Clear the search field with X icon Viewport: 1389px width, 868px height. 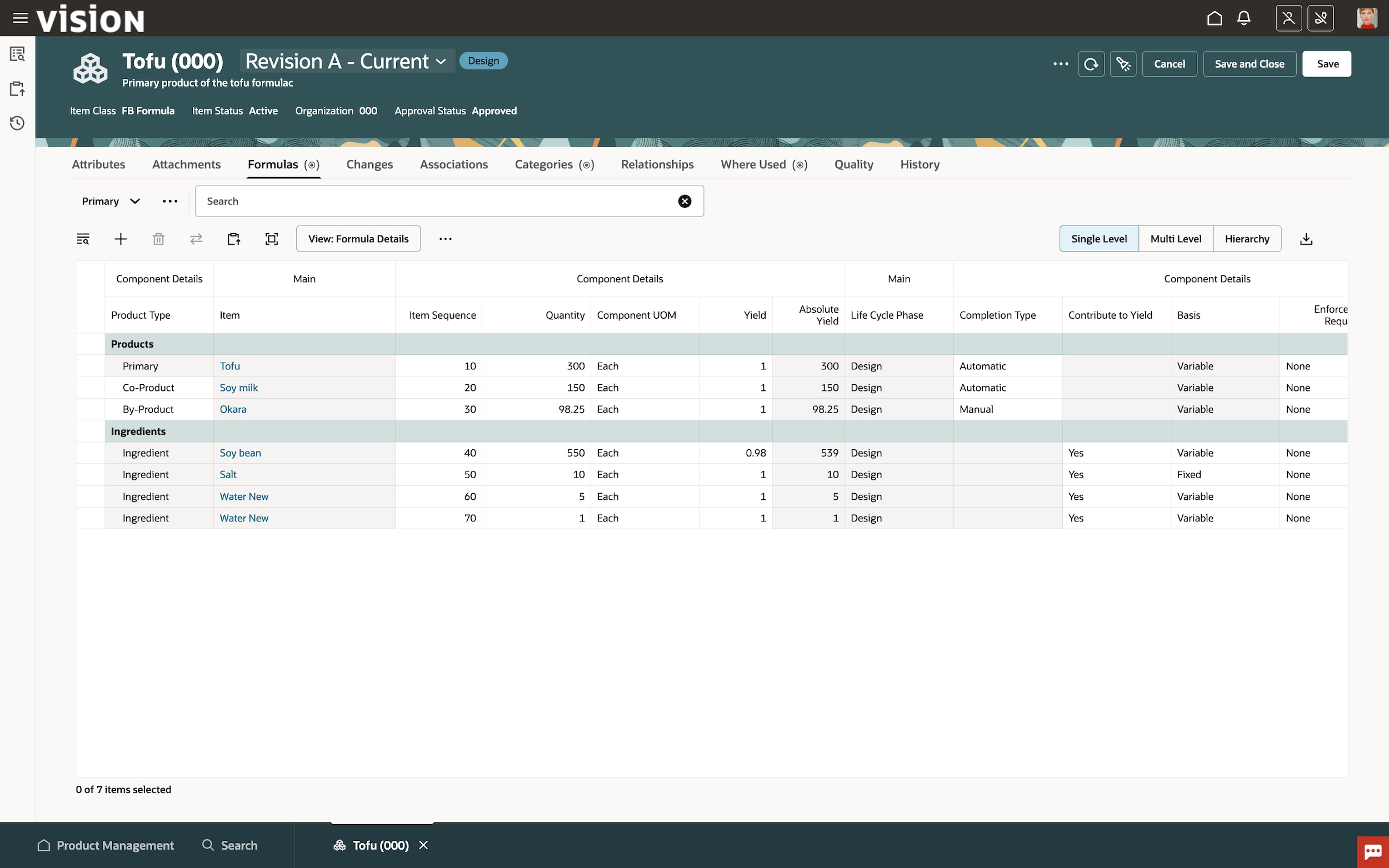click(x=684, y=201)
